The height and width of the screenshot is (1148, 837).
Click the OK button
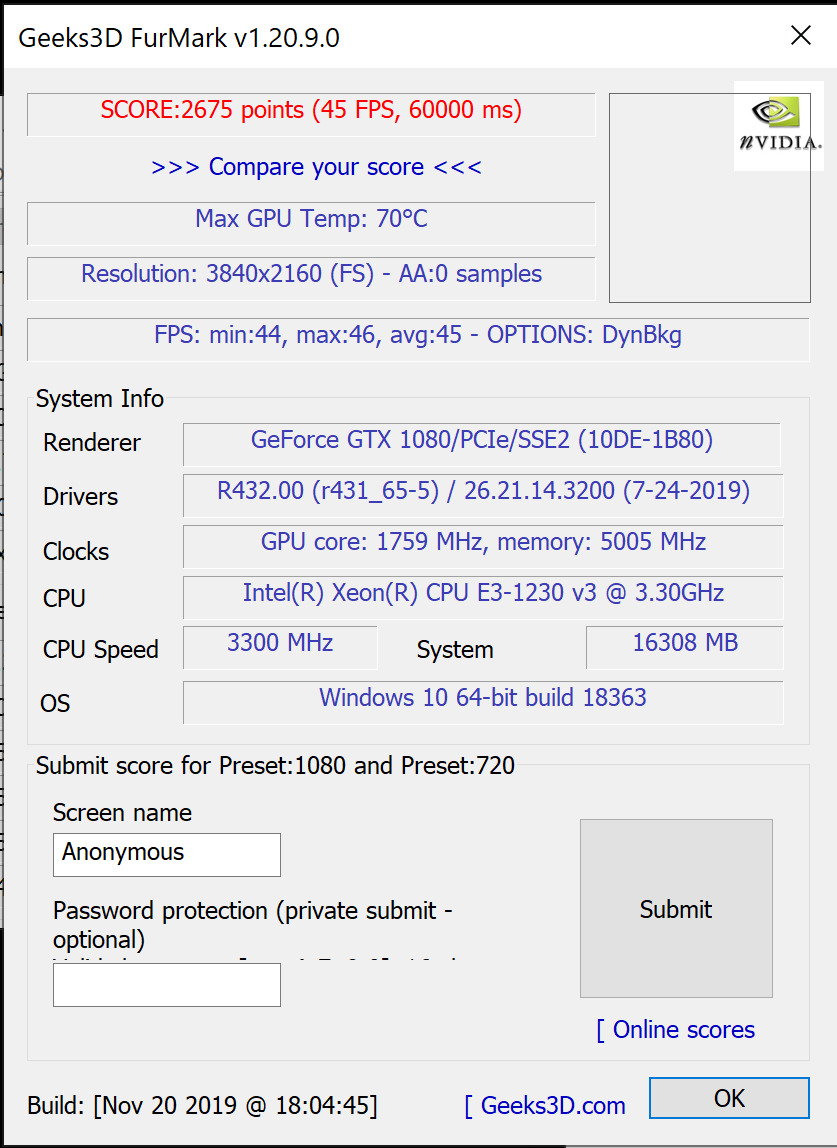tap(729, 1097)
